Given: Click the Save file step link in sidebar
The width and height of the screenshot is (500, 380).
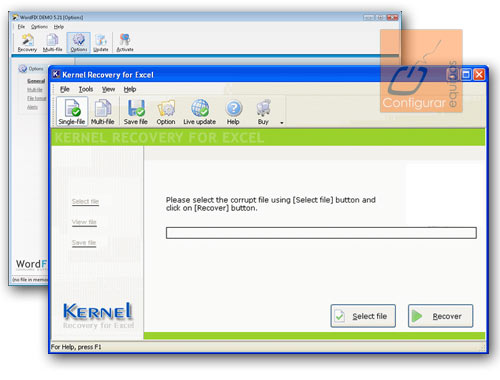Looking at the screenshot, I should click(84, 243).
